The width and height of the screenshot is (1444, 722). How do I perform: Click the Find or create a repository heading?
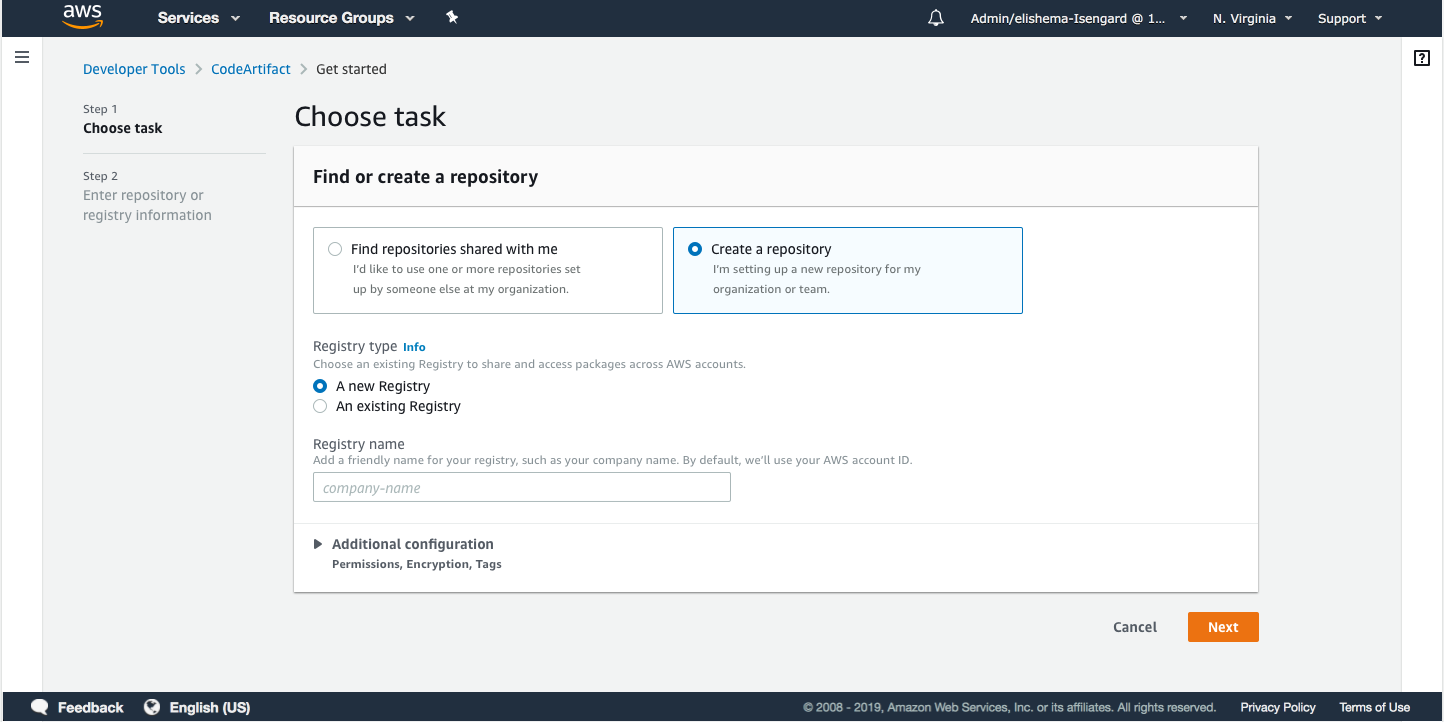pyautogui.click(x=426, y=177)
